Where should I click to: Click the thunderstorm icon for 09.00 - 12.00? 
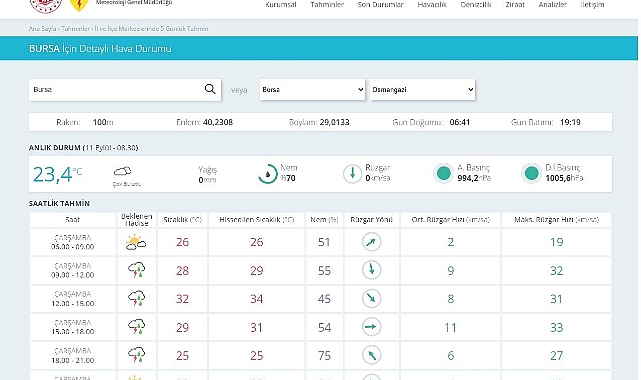136,270
